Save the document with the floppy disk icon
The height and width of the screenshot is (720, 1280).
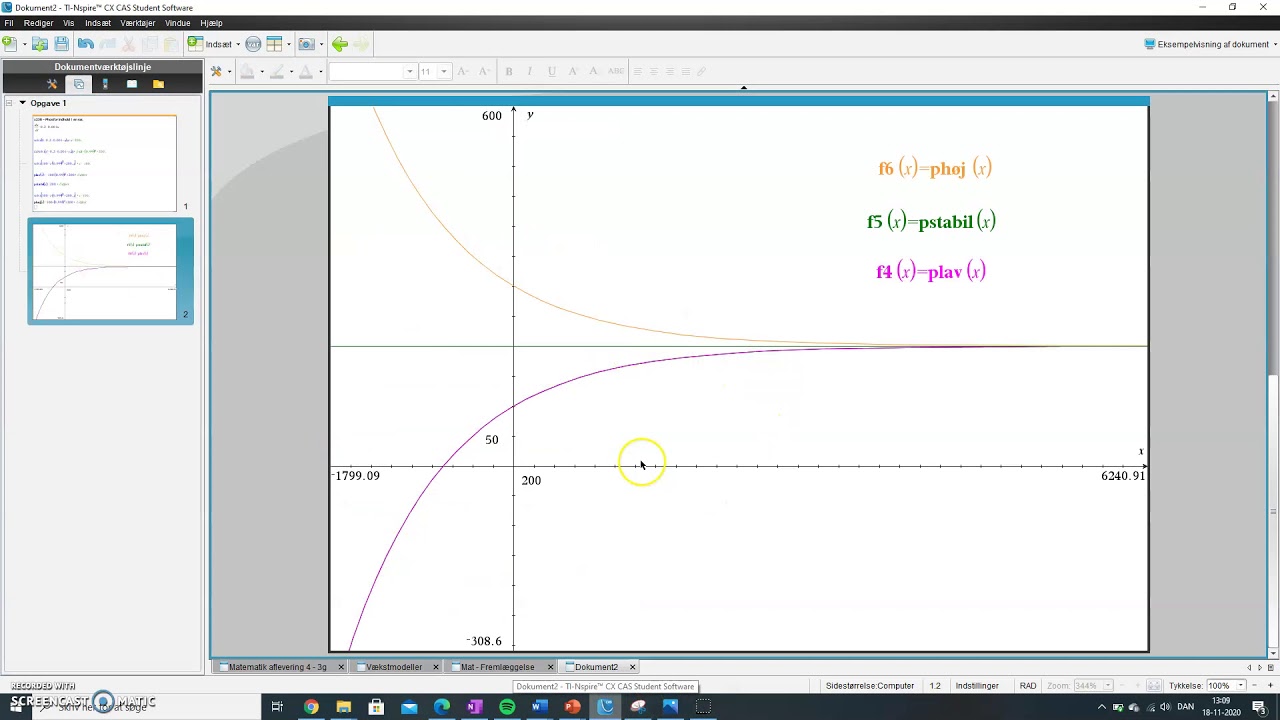(62, 44)
